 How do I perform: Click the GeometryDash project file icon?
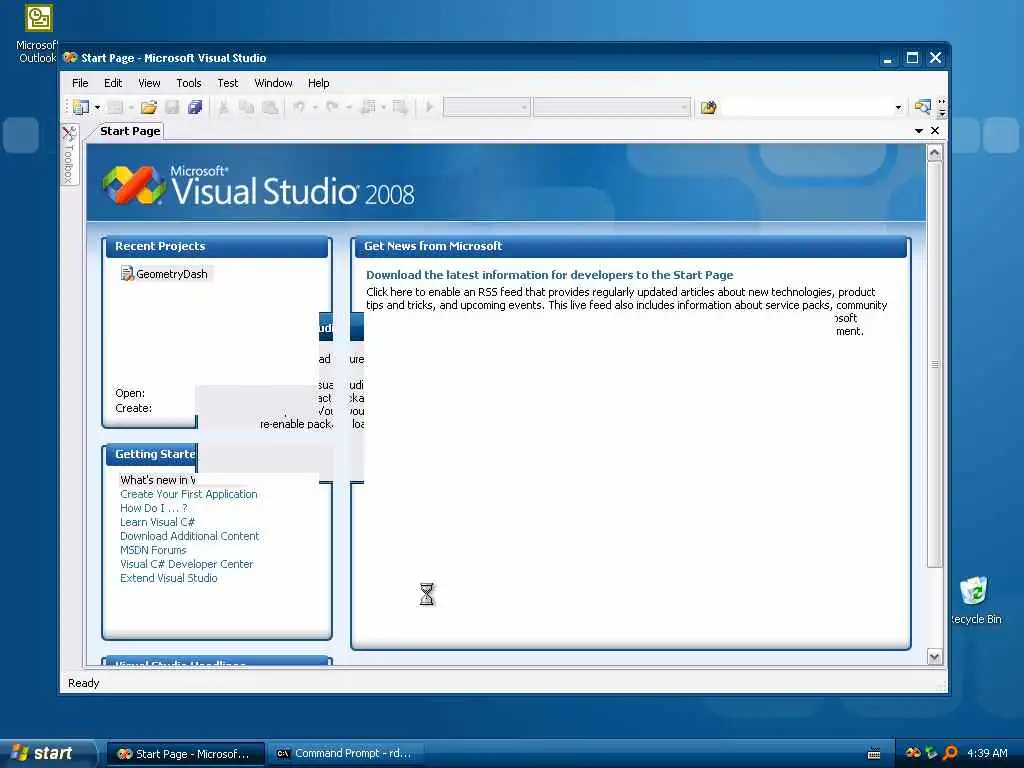click(127, 273)
